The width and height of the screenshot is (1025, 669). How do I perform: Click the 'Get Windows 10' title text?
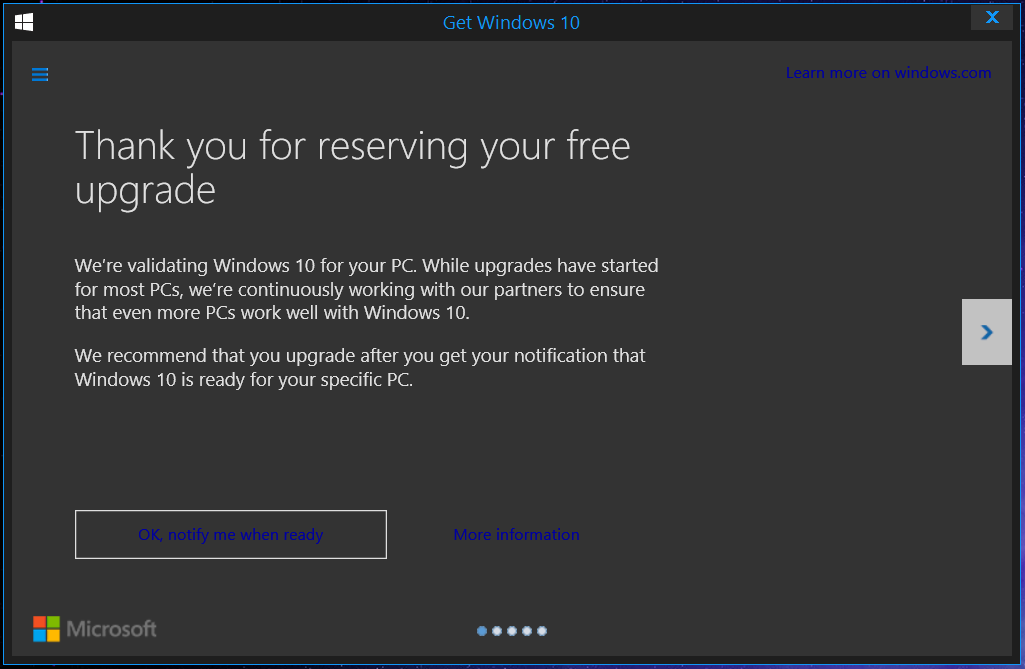pyautogui.click(x=511, y=23)
